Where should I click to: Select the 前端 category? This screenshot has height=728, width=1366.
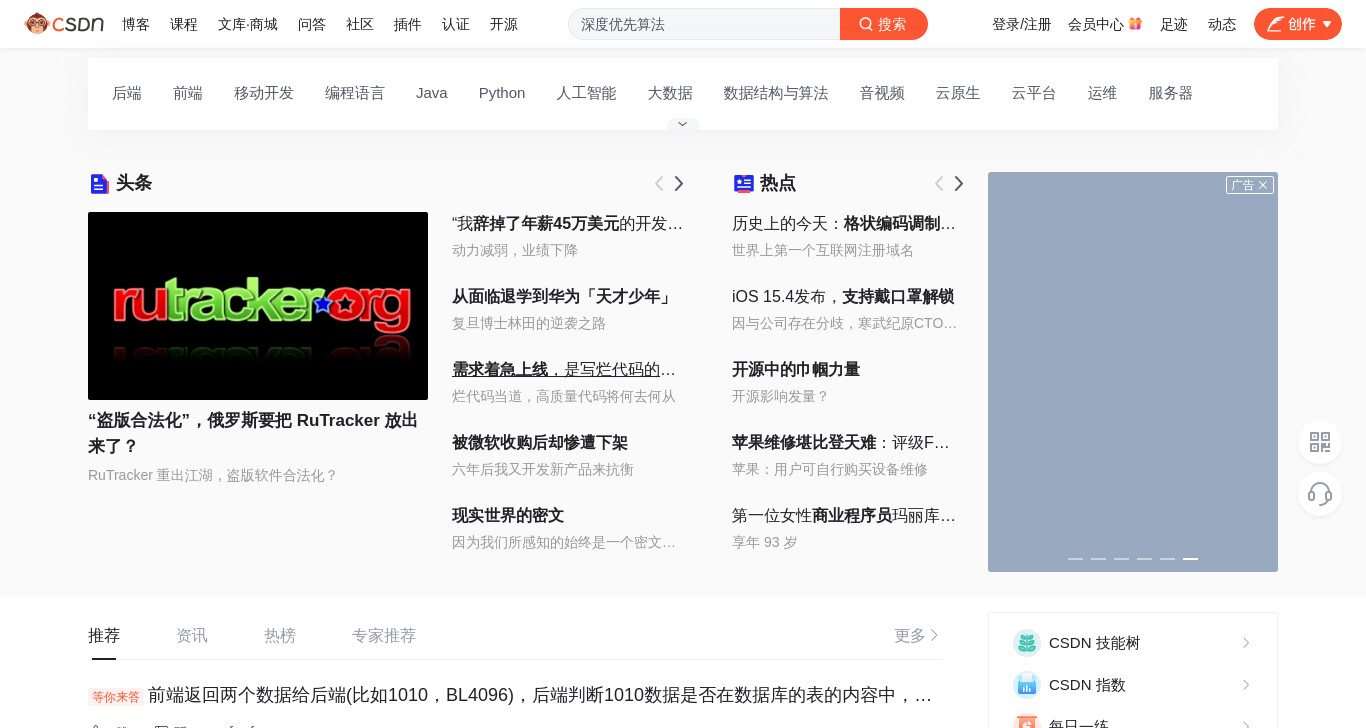(x=188, y=93)
